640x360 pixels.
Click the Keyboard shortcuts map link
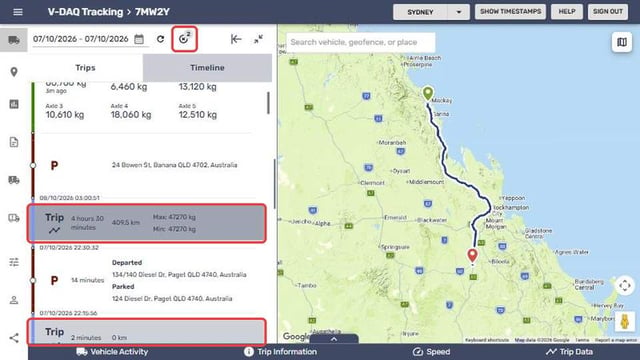pos(487,340)
